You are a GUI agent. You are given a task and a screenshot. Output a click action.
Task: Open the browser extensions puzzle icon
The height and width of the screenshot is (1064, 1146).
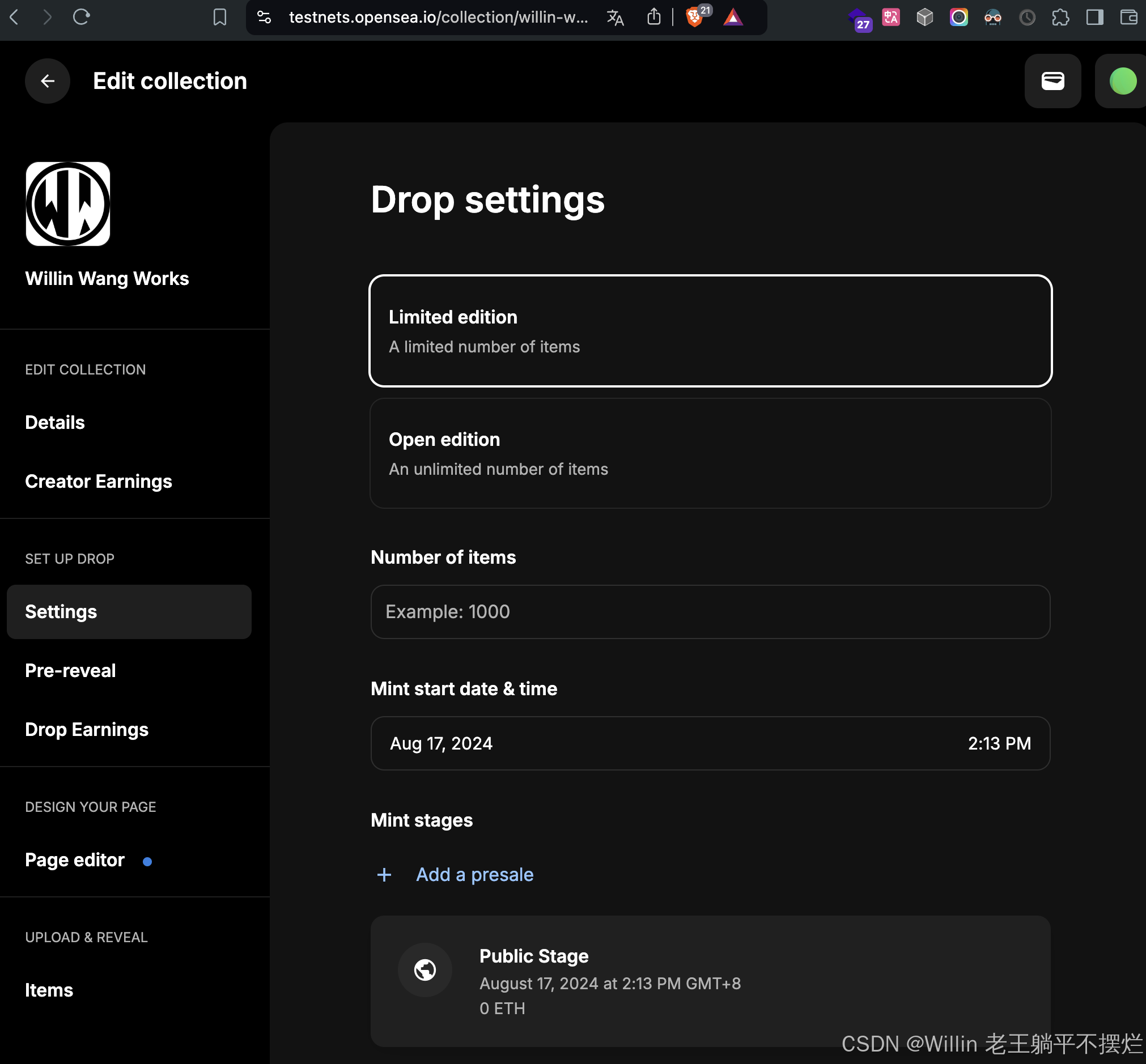pyautogui.click(x=1060, y=17)
